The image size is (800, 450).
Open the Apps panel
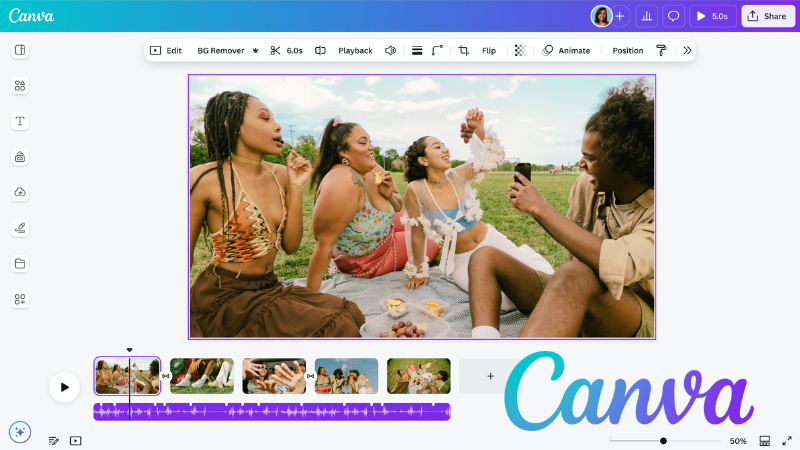point(20,299)
